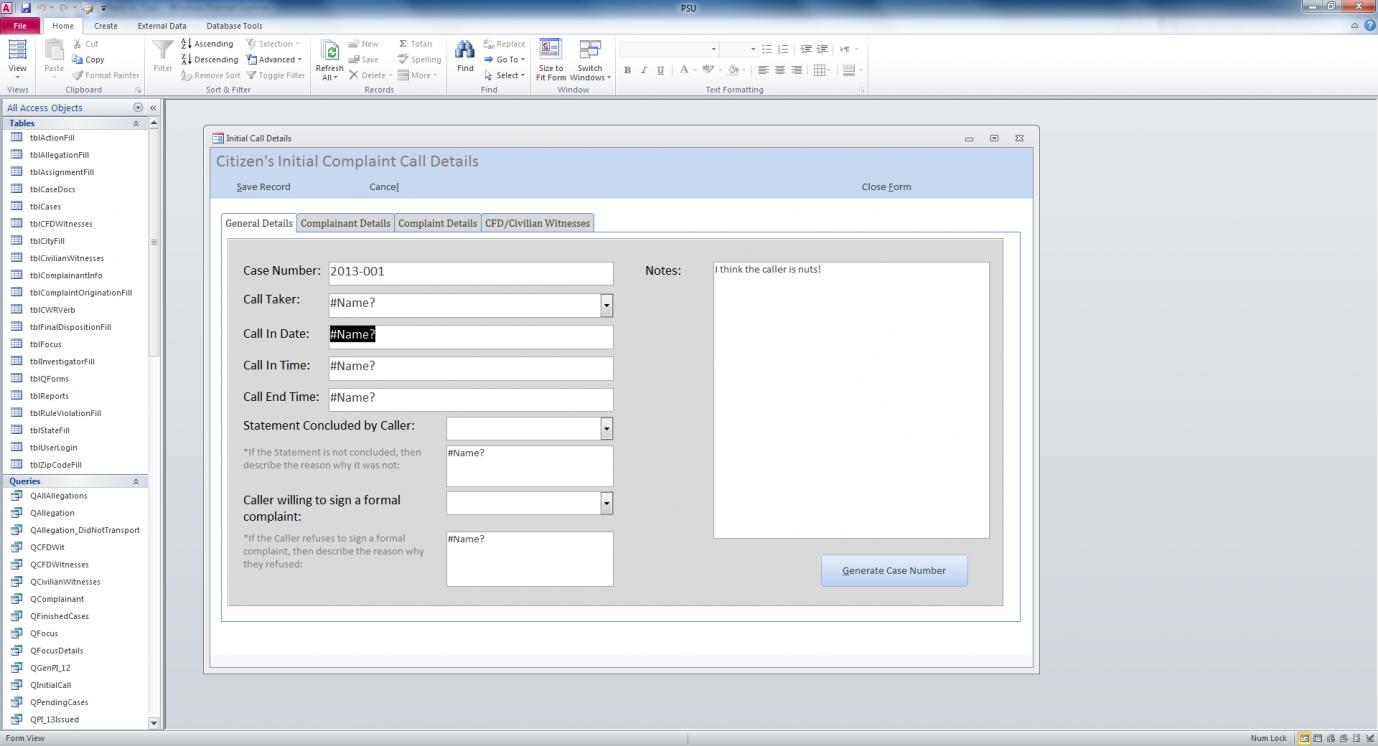The height and width of the screenshot is (746, 1378).
Task: Open the Advanced filter options dropdown
Action: coord(273,59)
